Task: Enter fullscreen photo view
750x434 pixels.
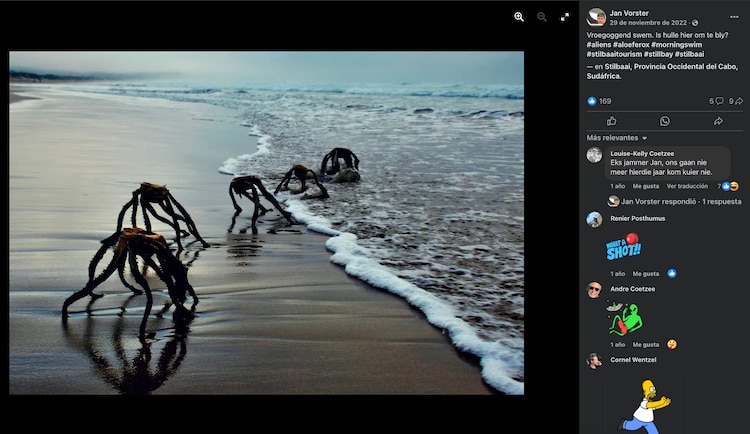Action: (x=565, y=17)
